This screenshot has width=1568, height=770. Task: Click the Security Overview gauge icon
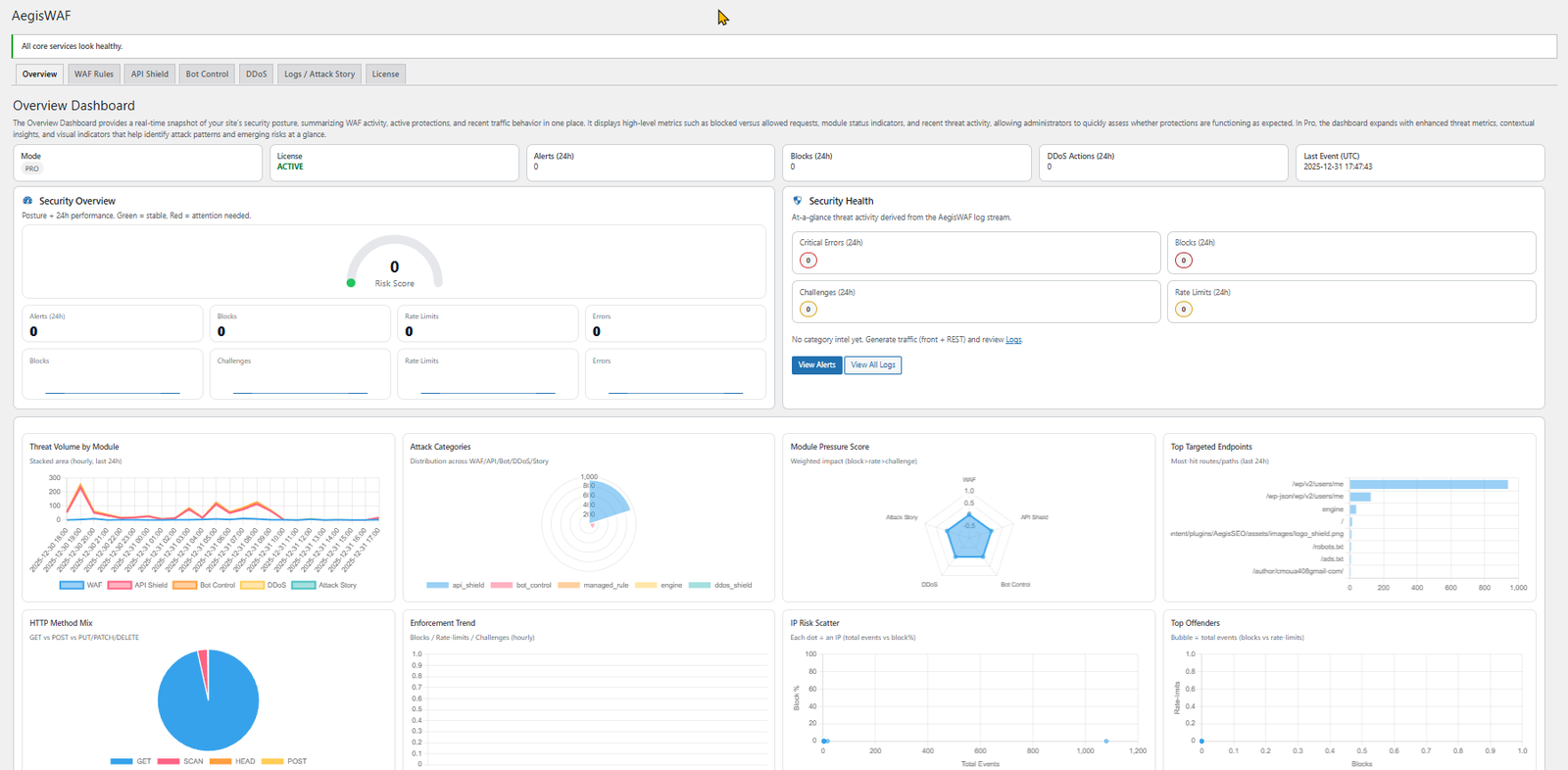[x=27, y=201]
